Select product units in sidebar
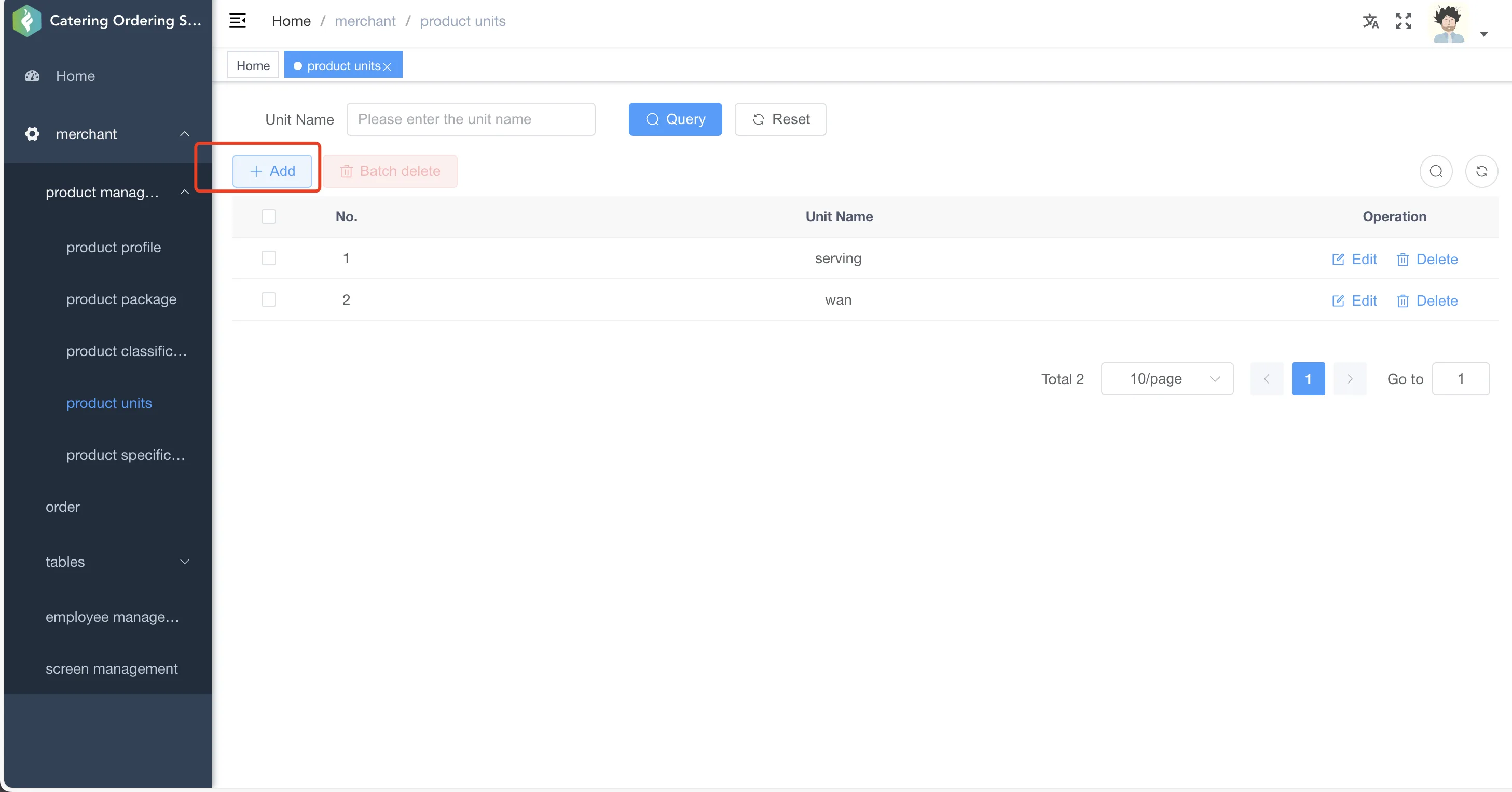Screen dimensions: 1512x792 tap(108, 403)
